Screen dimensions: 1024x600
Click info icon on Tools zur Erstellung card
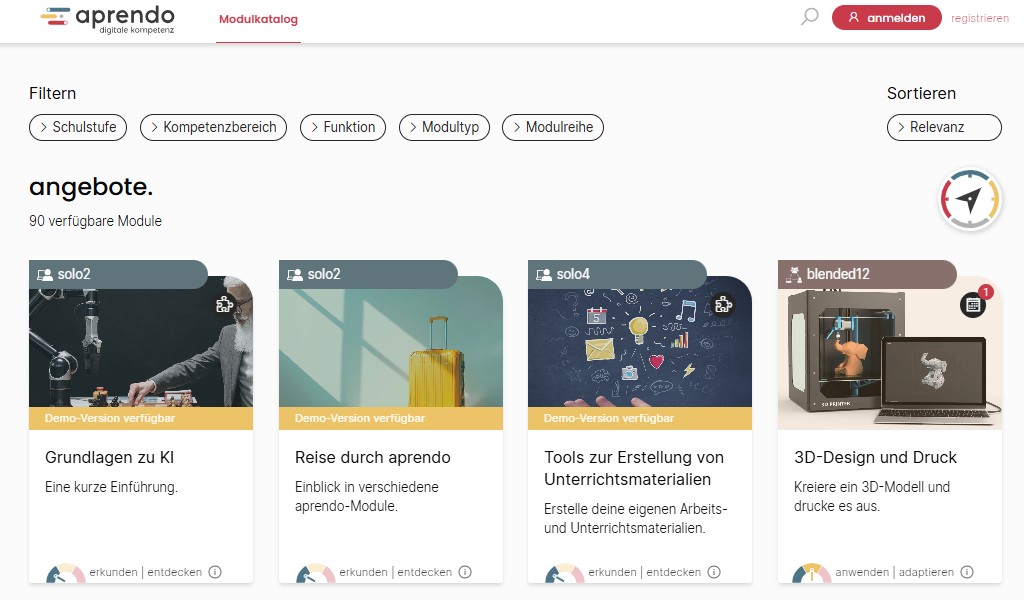714,573
